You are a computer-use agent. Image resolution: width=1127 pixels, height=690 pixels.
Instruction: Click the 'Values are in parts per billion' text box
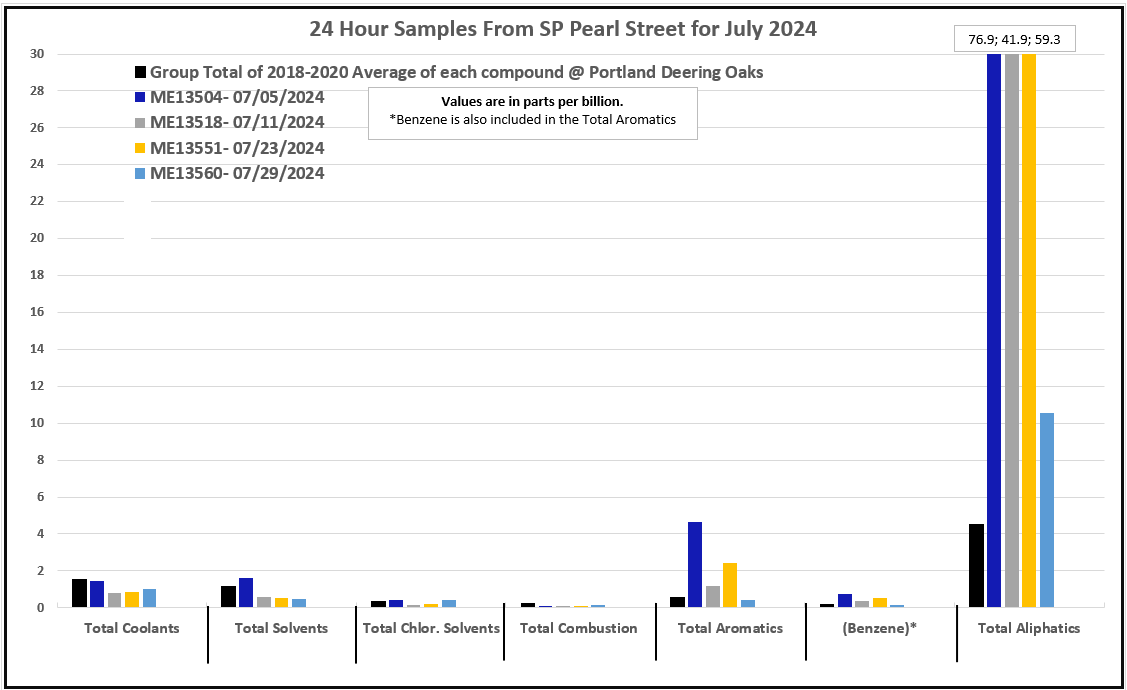tap(532, 111)
